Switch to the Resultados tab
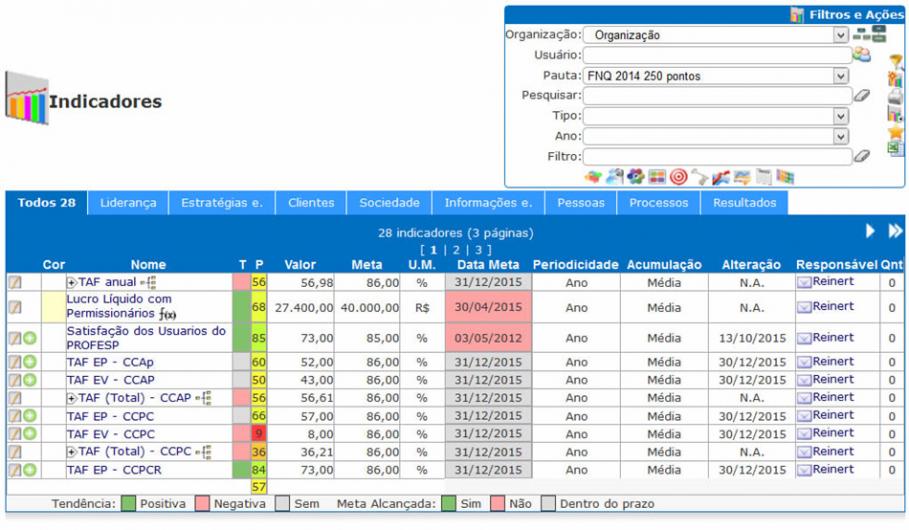 pyautogui.click(x=744, y=203)
